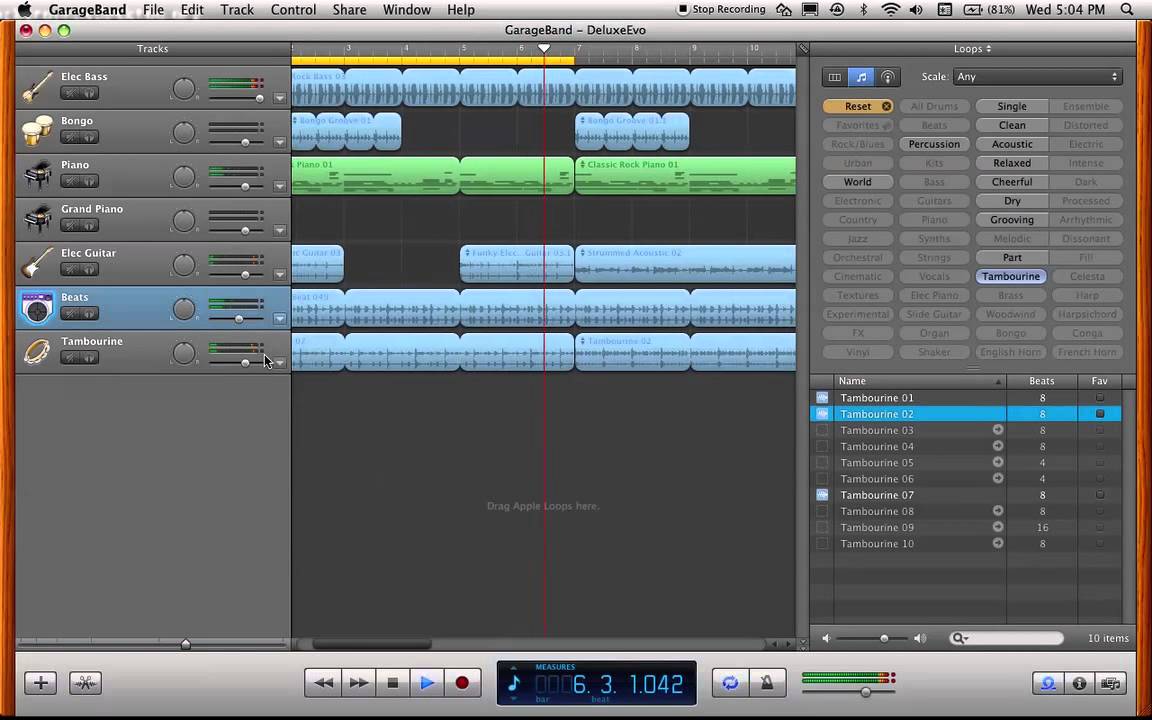Rewind with the go-back button
This screenshot has width=1152, height=720.
tap(323, 683)
